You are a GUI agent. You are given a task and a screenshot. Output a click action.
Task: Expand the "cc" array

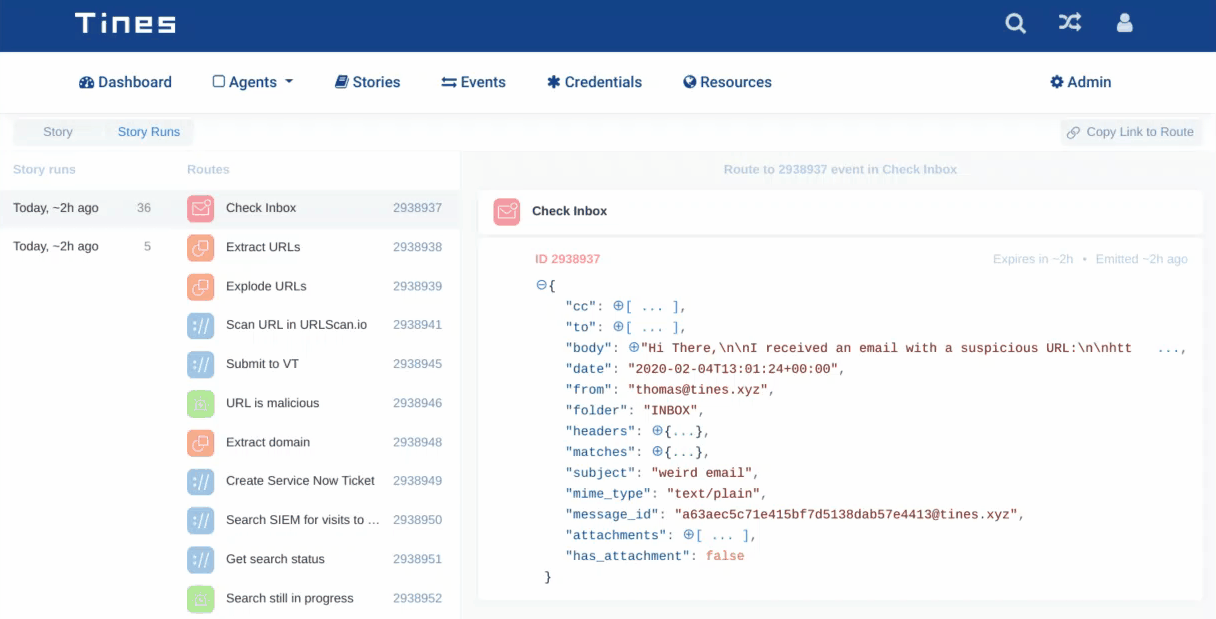tap(618, 306)
